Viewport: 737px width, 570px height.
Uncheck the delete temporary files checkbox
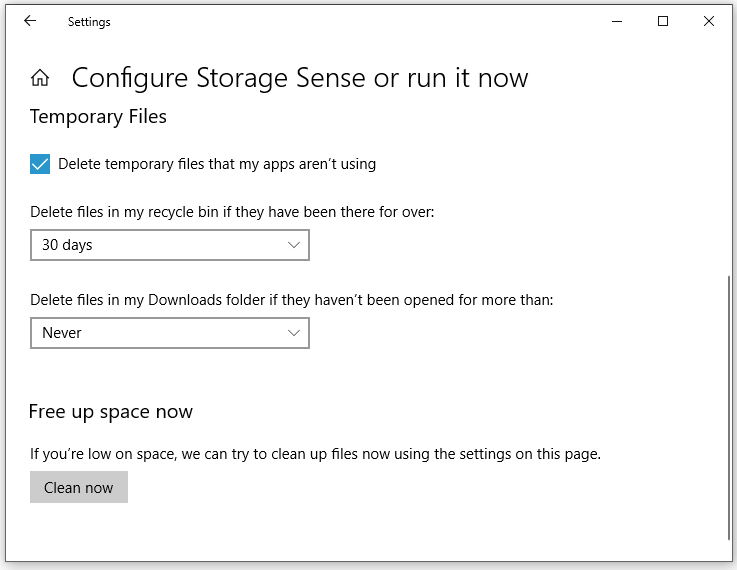40,164
